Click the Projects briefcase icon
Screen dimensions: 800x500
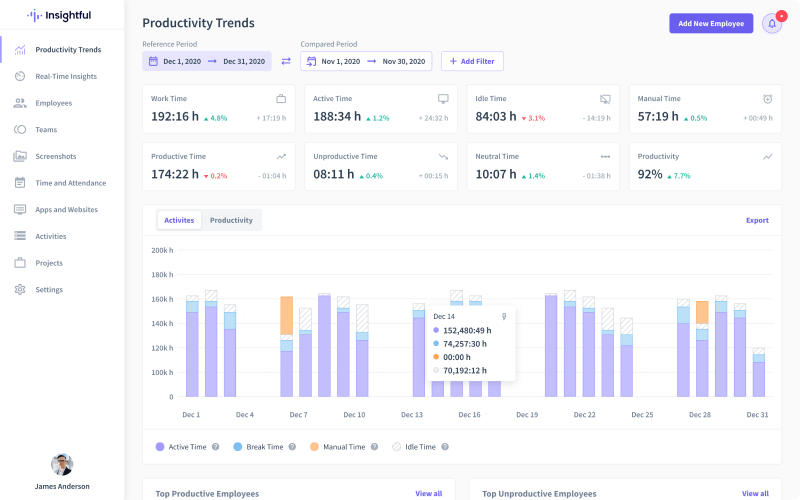pyautogui.click(x=20, y=263)
